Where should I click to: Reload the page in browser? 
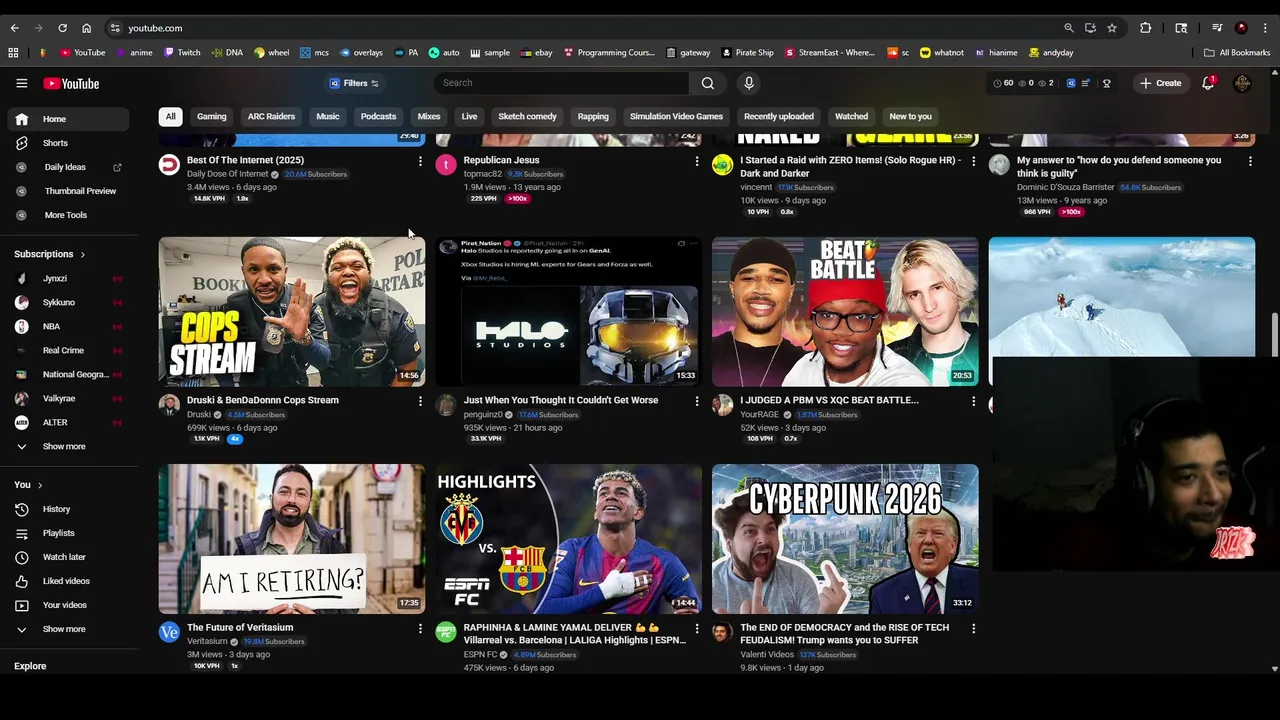[x=62, y=28]
